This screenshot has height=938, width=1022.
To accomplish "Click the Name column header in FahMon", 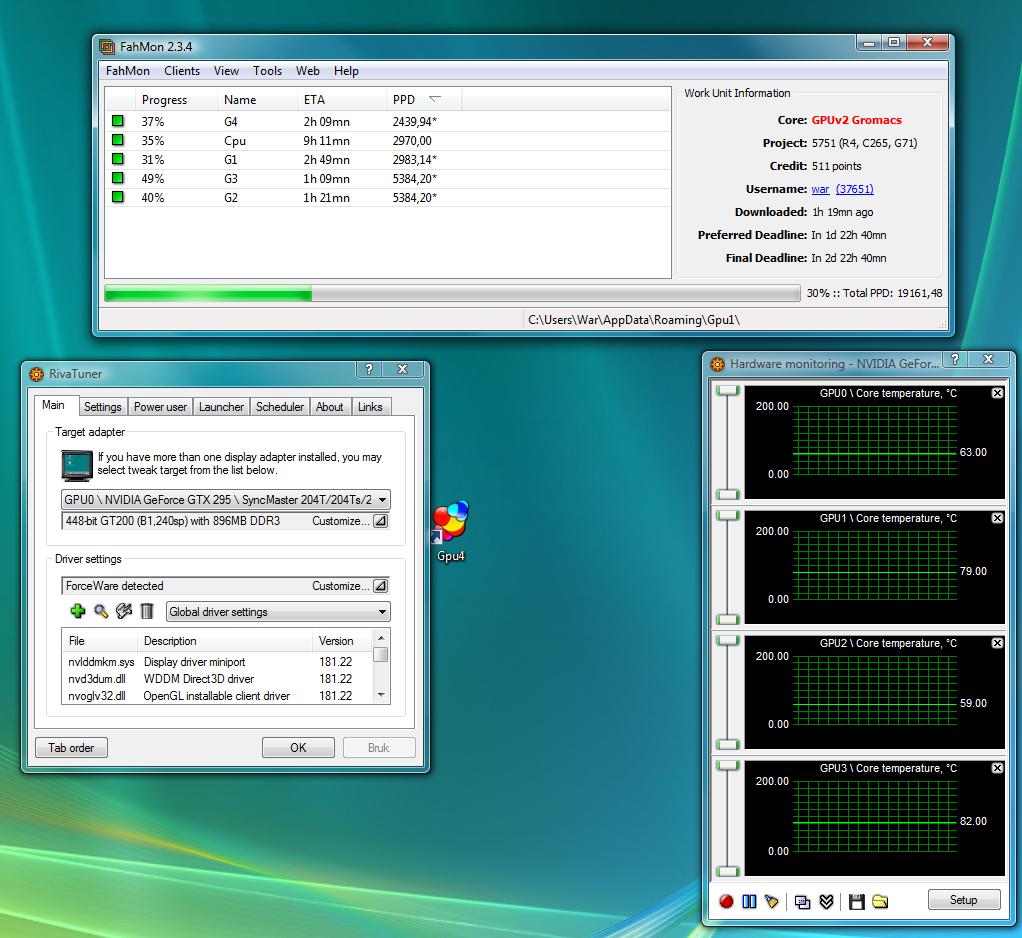I will [257, 99].
